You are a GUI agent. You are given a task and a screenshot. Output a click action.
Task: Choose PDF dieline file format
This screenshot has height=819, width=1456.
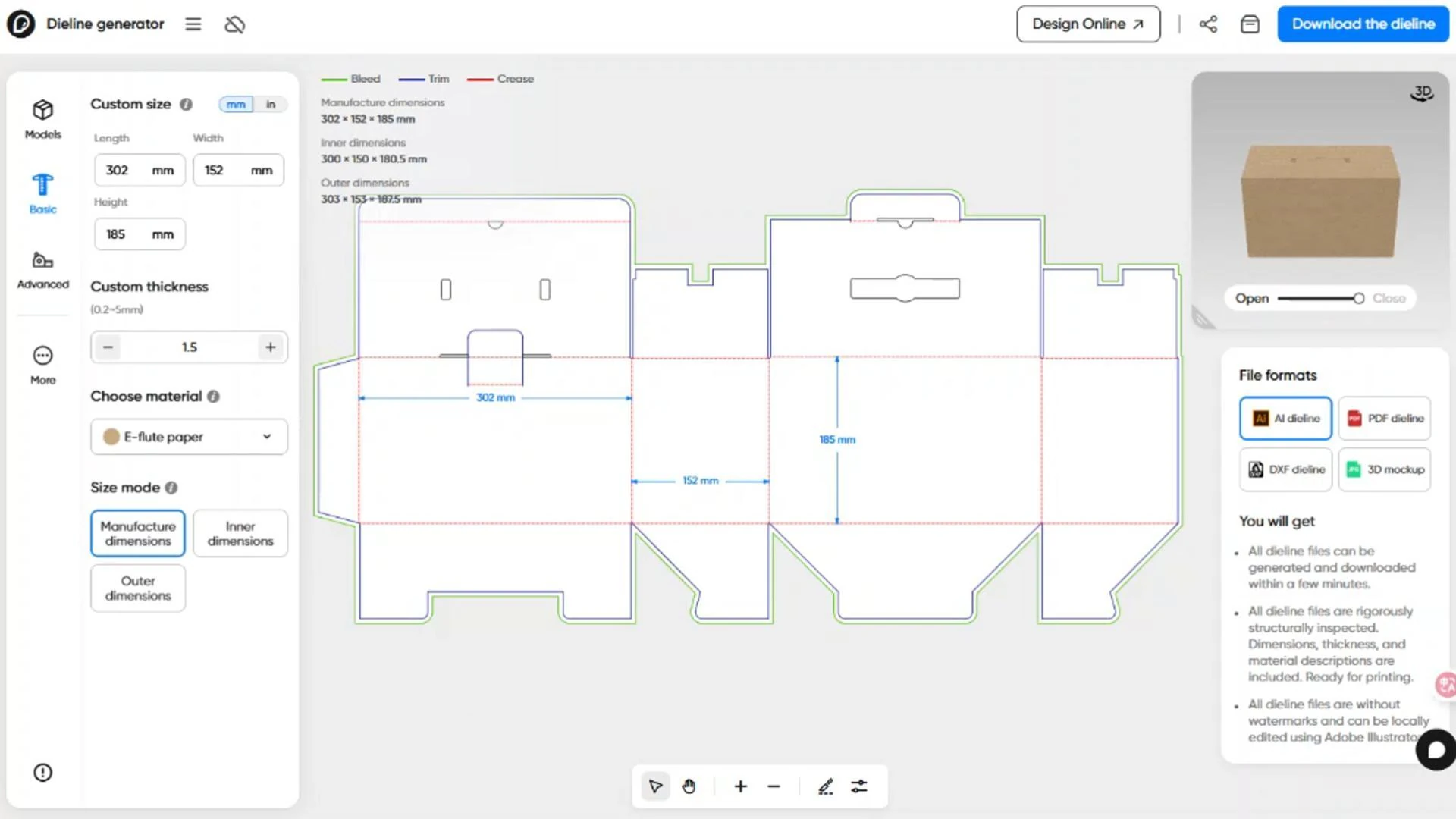[x=1385, y=418]
